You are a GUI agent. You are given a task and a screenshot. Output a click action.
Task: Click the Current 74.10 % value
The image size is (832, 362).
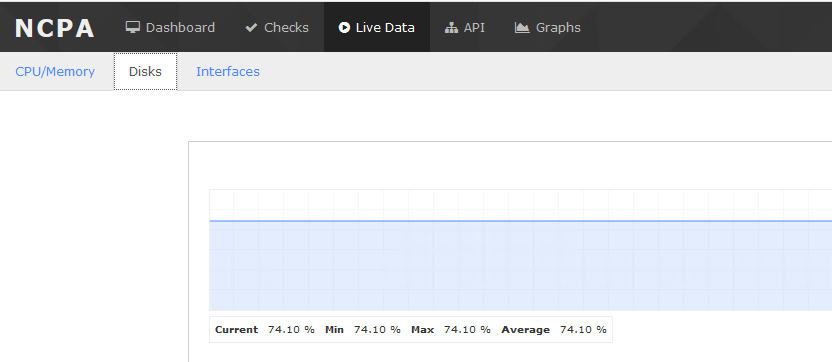(x=291, y=330)
